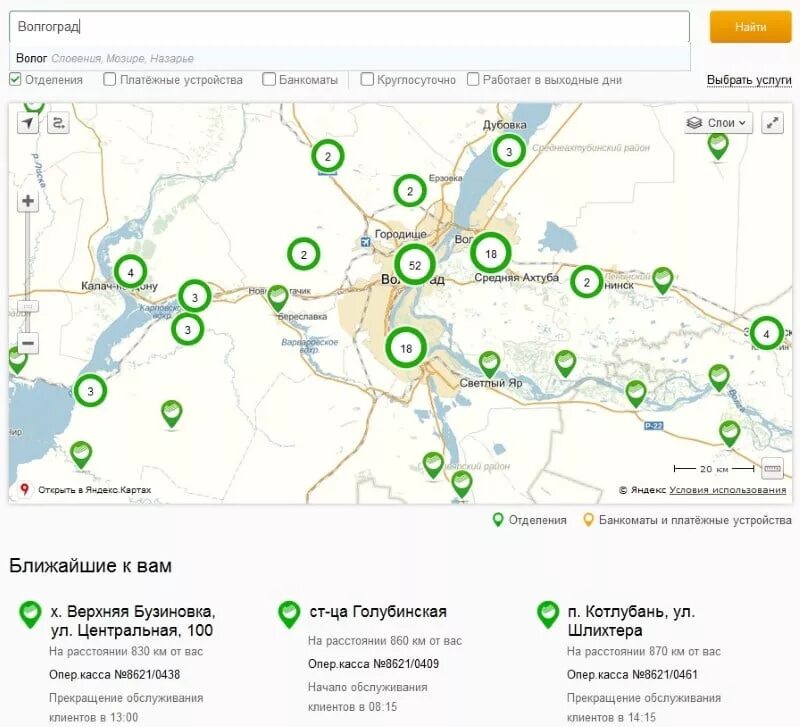Open the 3 cluster at Дубовка

click(509, 151)
